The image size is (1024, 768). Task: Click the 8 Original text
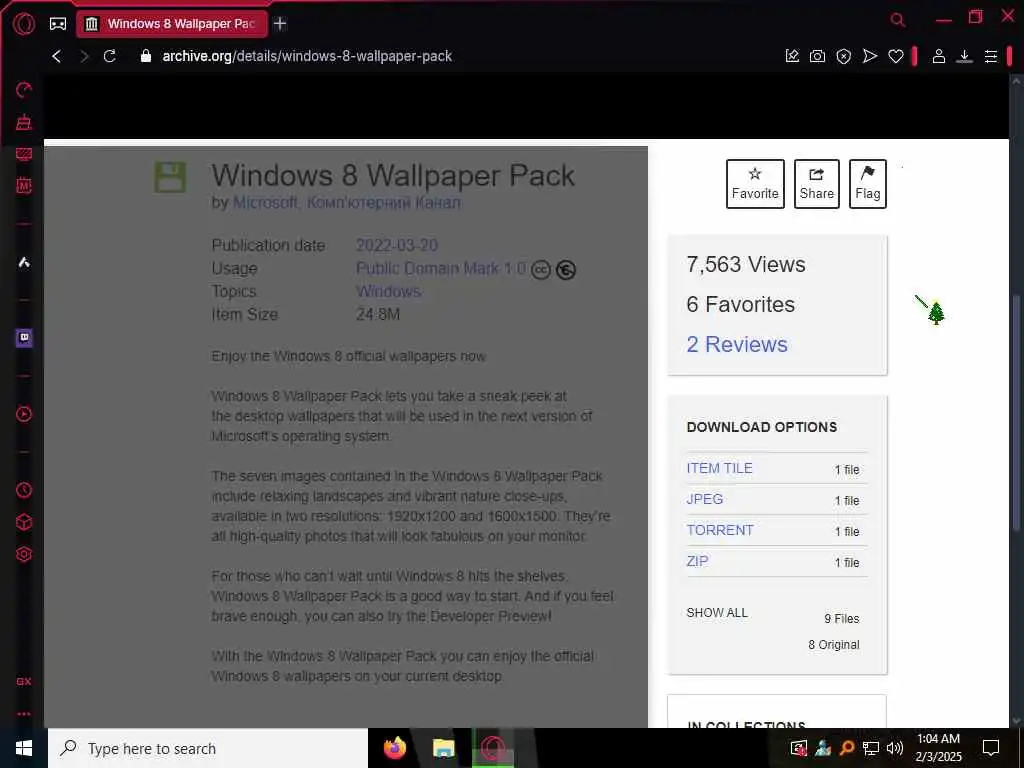834,645
